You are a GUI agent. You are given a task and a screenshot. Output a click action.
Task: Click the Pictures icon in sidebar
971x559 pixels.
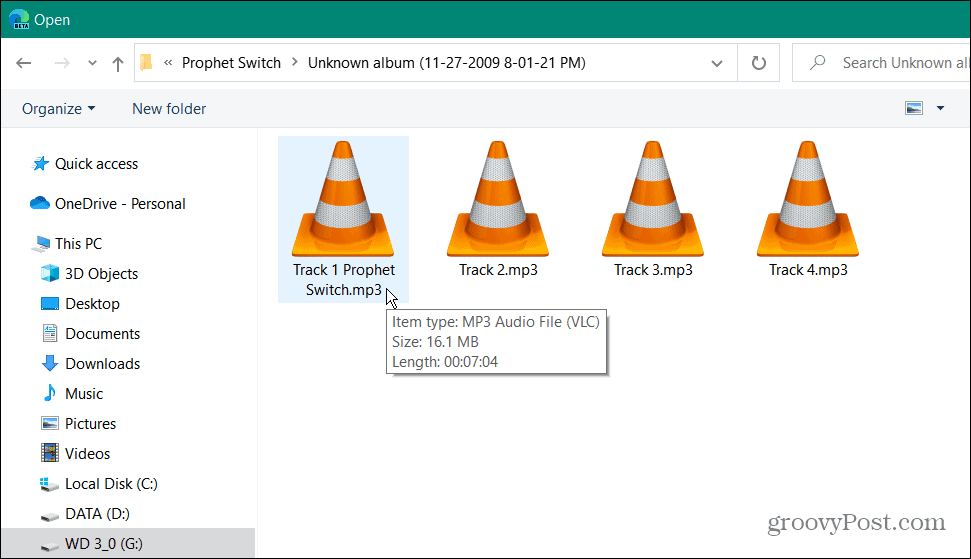tap(50, 423)
